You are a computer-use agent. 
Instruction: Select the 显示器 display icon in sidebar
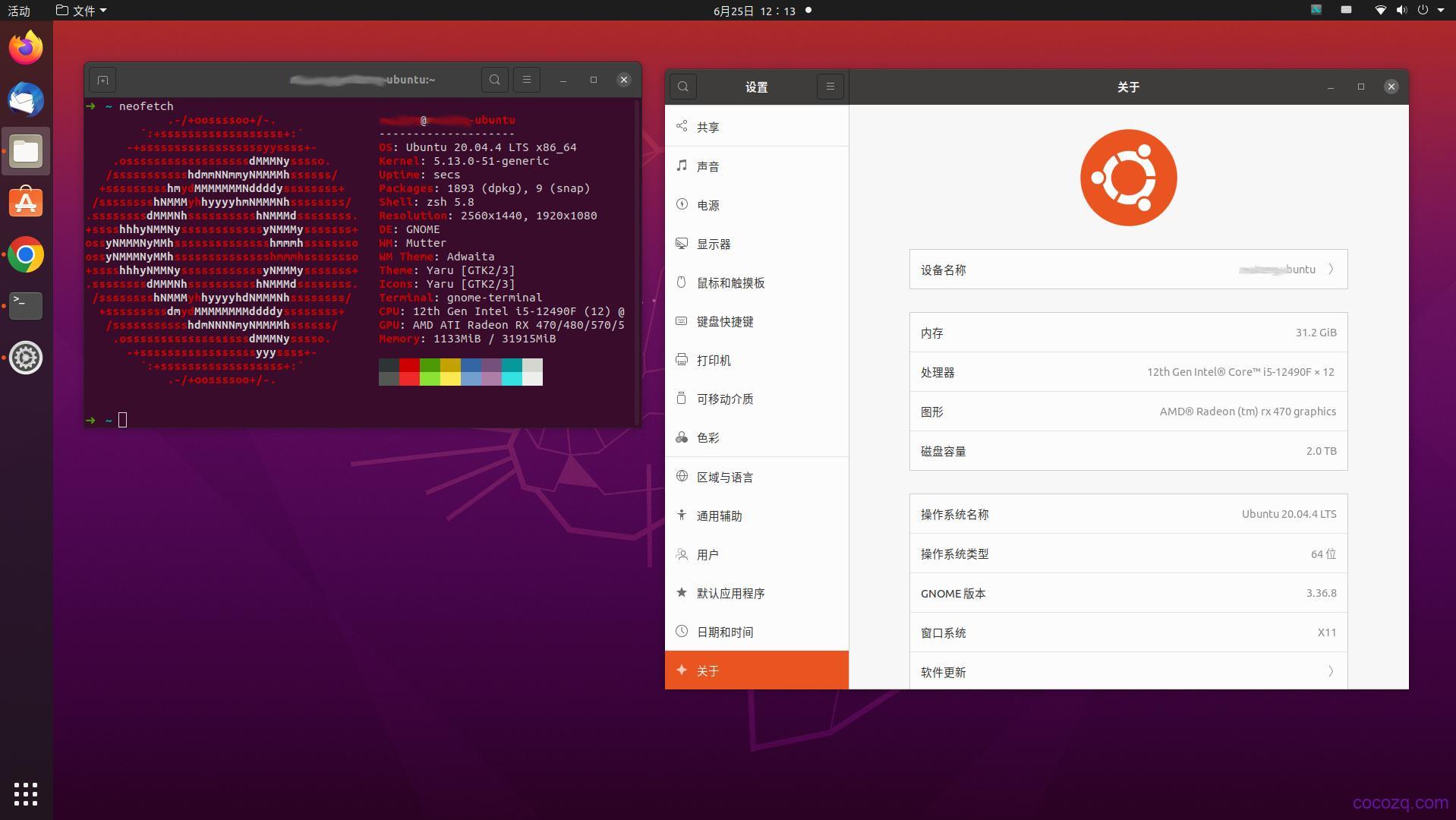tap(681, 243)
